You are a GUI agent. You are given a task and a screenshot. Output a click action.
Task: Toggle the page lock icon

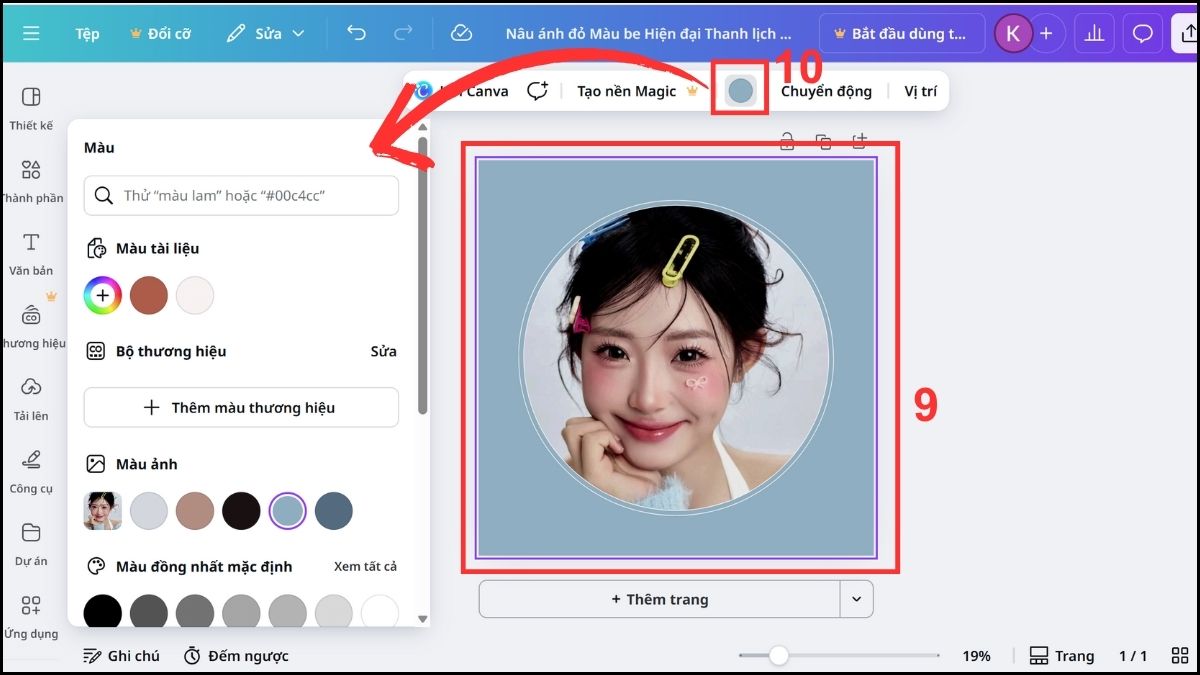coord(786,141)
